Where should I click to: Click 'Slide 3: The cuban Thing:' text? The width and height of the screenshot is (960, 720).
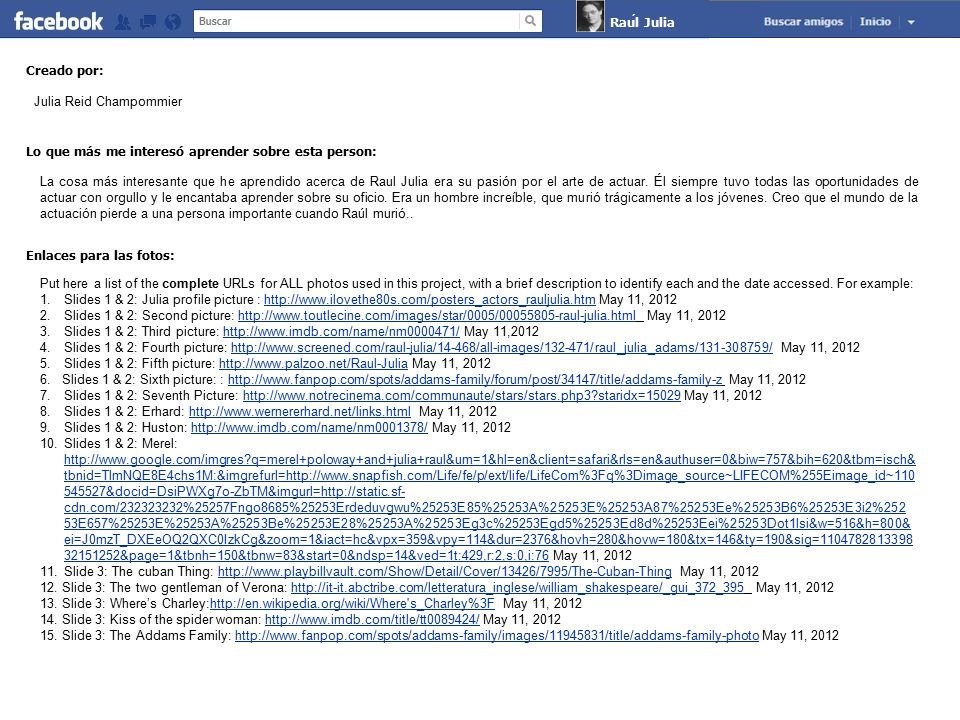(138, 571)
